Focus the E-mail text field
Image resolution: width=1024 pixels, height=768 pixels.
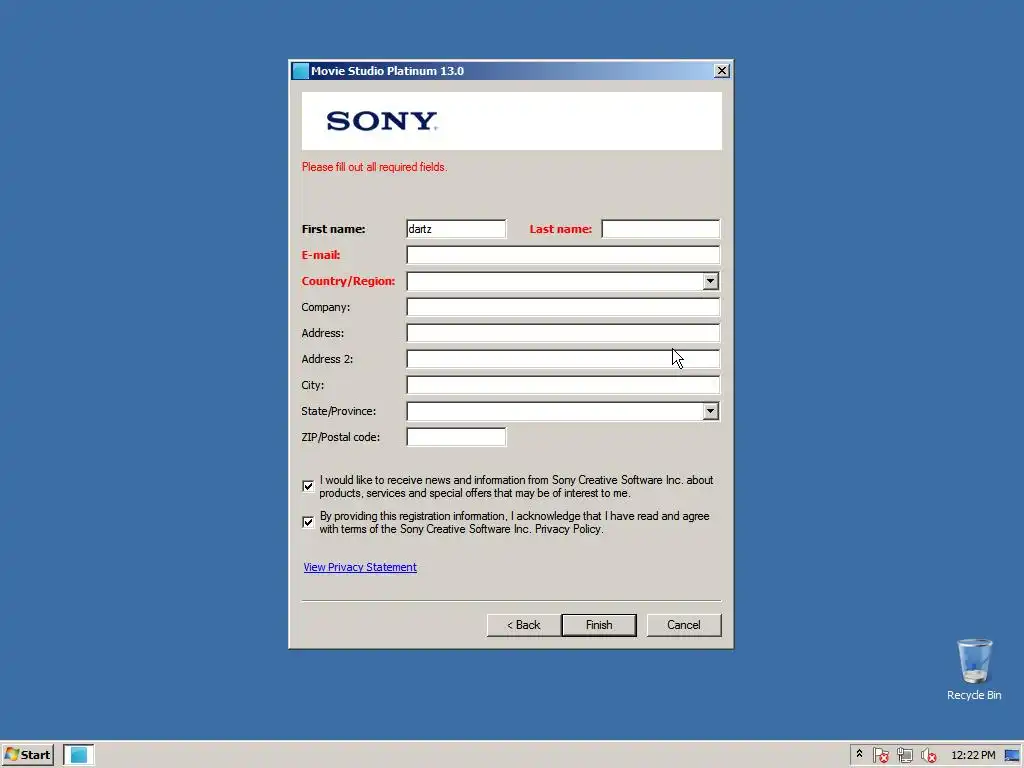563,255
